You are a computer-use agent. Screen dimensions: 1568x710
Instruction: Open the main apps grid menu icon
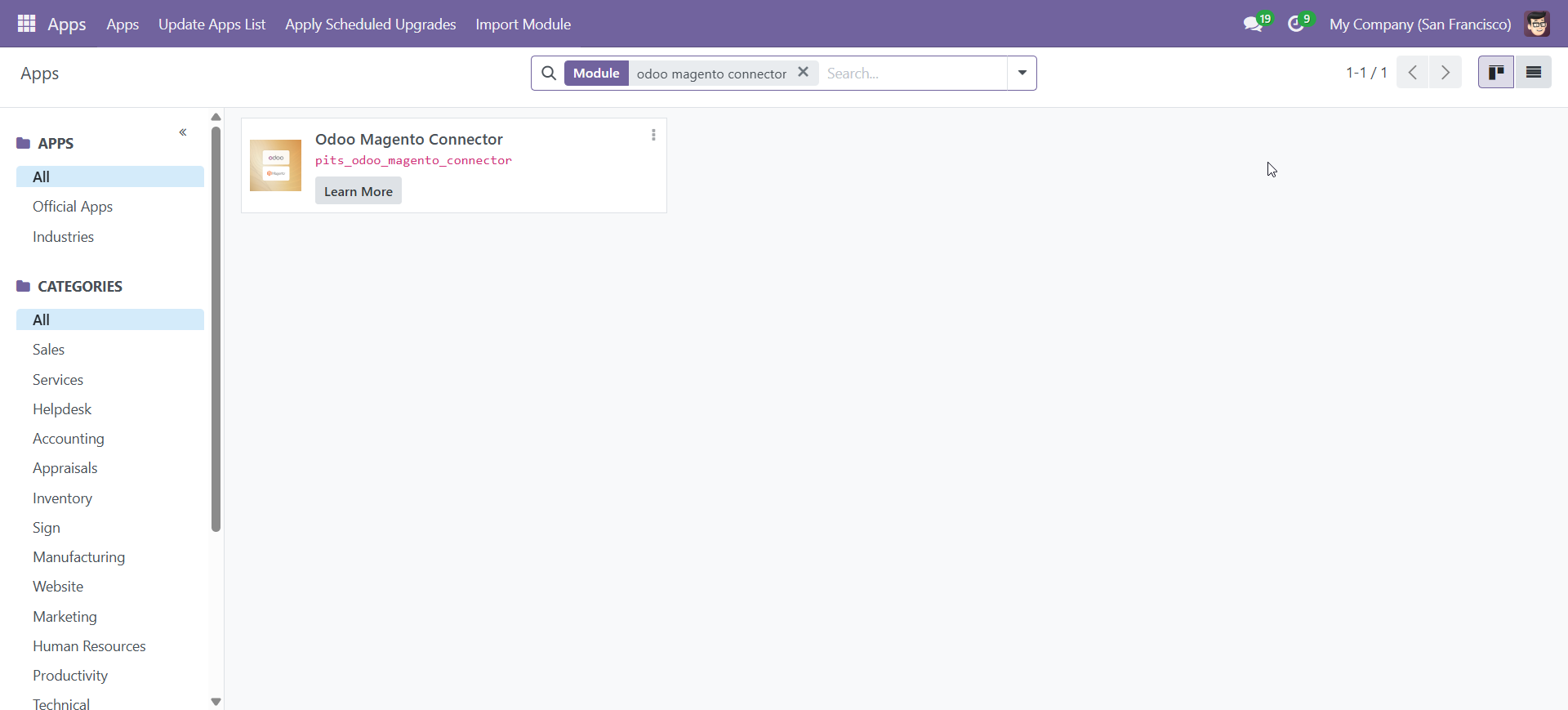(26, 24)
